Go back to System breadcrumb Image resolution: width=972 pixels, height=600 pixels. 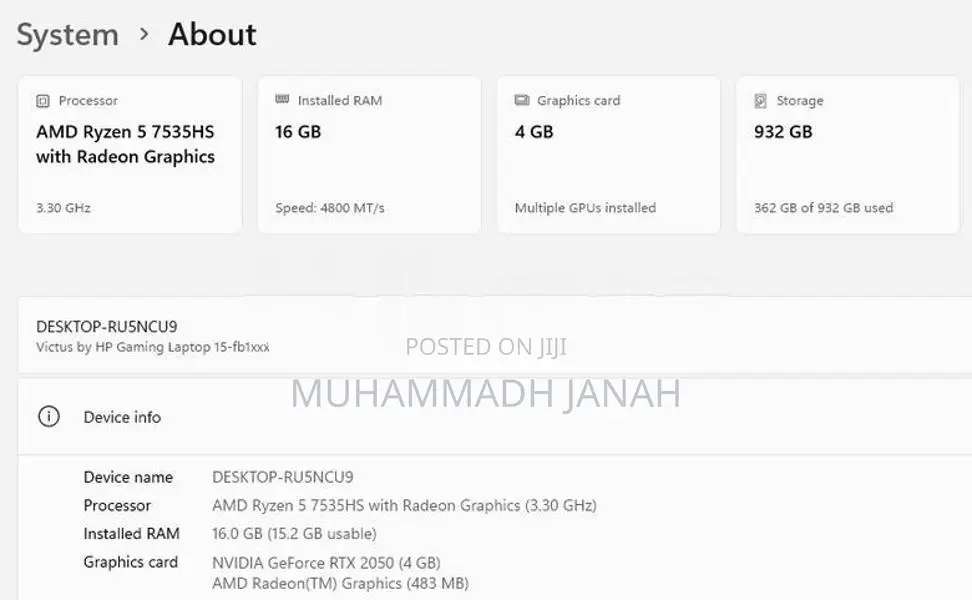(x=67, y=34)
